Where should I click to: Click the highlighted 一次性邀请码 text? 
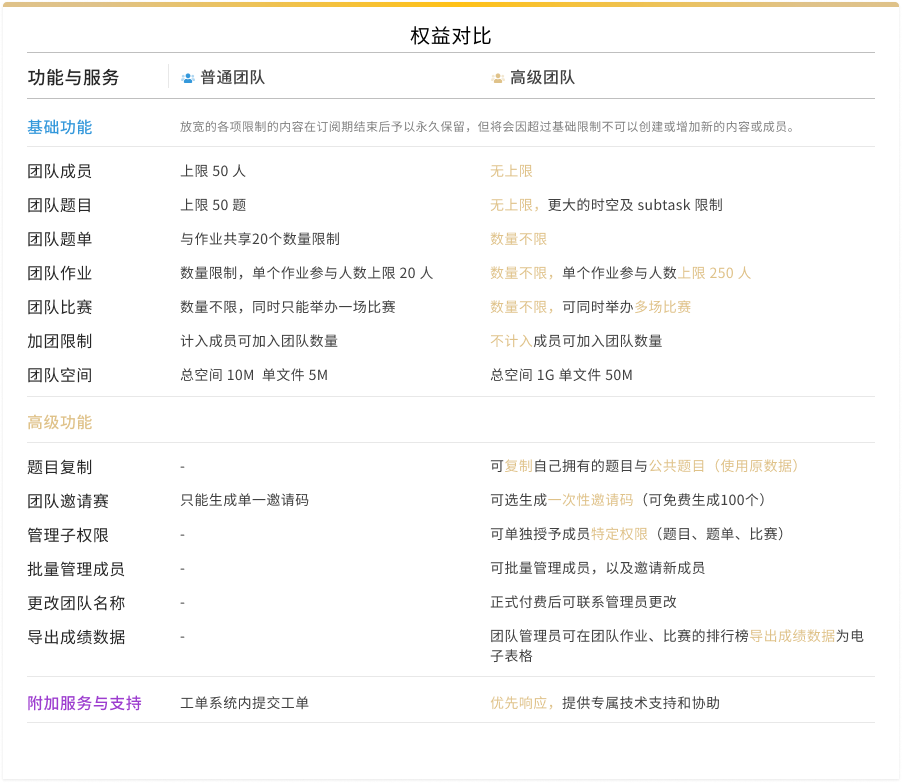590,500
